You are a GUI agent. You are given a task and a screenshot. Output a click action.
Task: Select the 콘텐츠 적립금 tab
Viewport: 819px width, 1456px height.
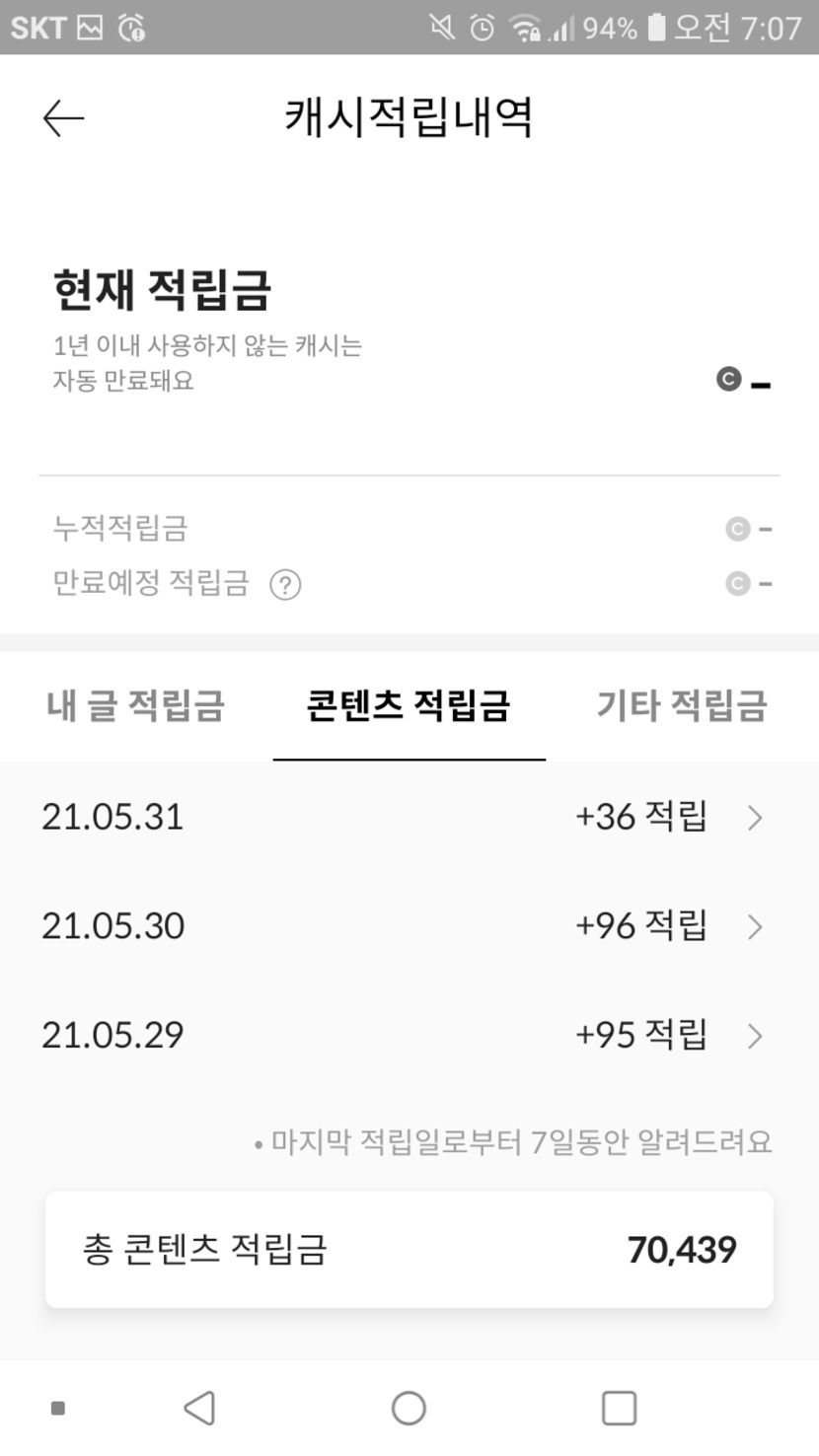click(409, 705)
